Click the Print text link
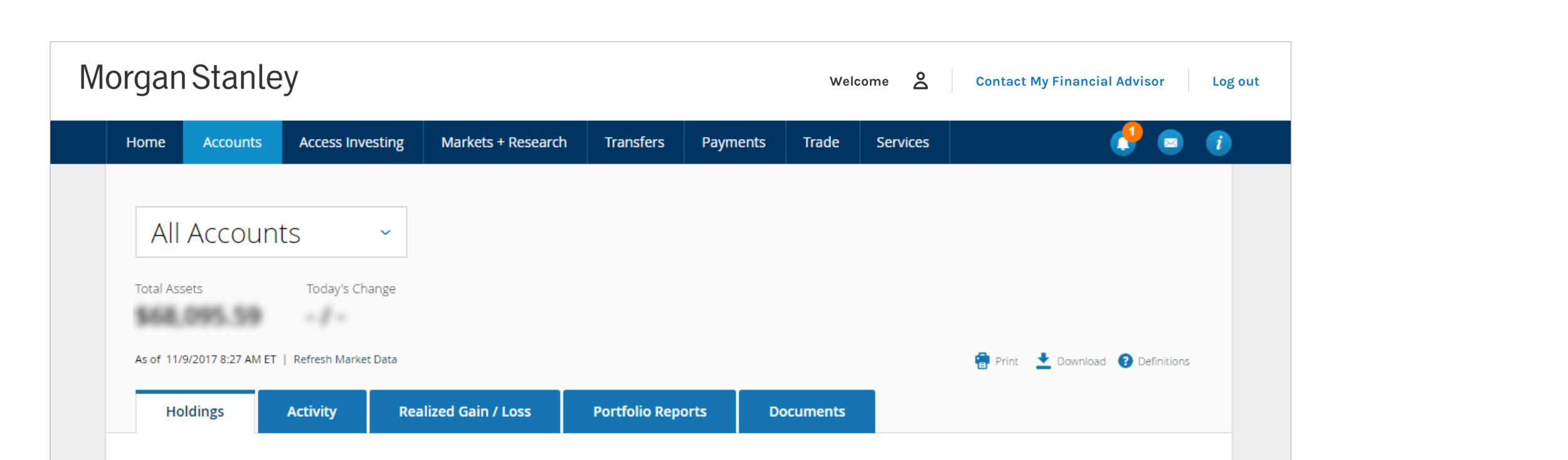Viewport: 1568px width, 460px height. coord(1007,361)
